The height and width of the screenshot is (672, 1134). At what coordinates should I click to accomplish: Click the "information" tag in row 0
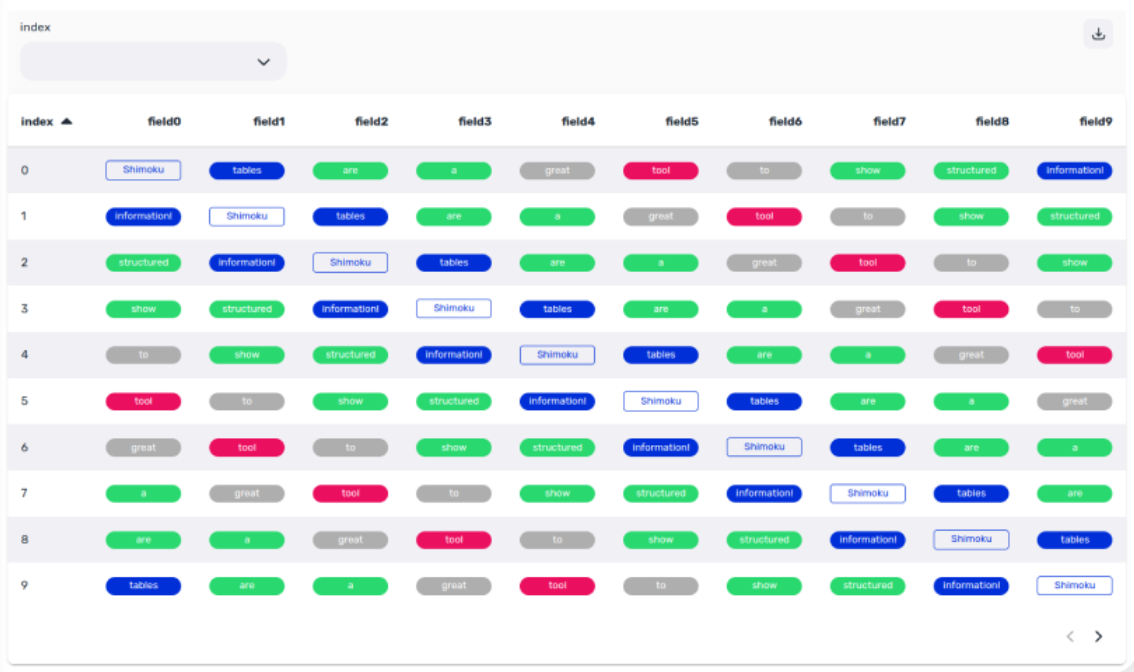click(1075, 171)
